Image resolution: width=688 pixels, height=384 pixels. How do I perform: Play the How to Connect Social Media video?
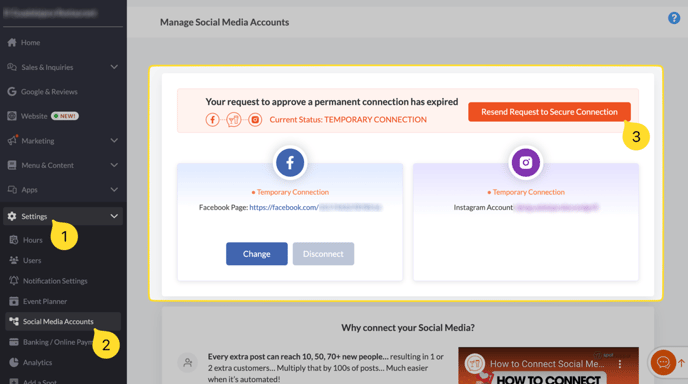pos(548,366)
